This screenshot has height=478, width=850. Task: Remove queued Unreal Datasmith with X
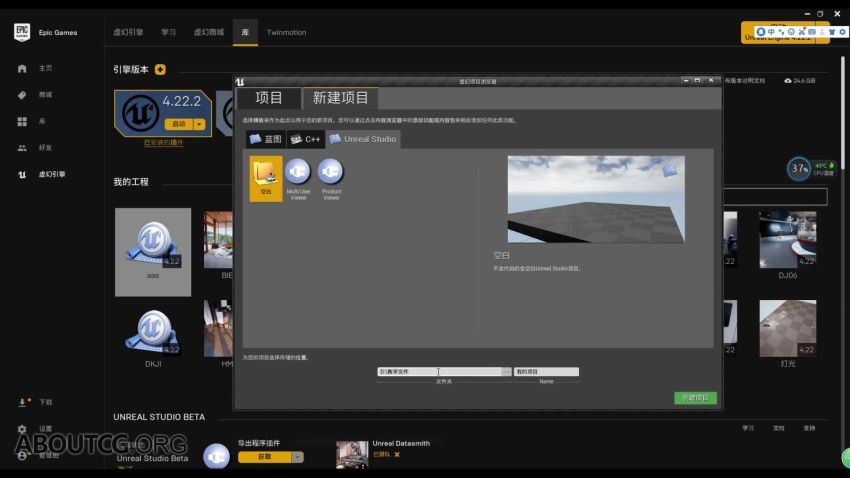[397, 455]
